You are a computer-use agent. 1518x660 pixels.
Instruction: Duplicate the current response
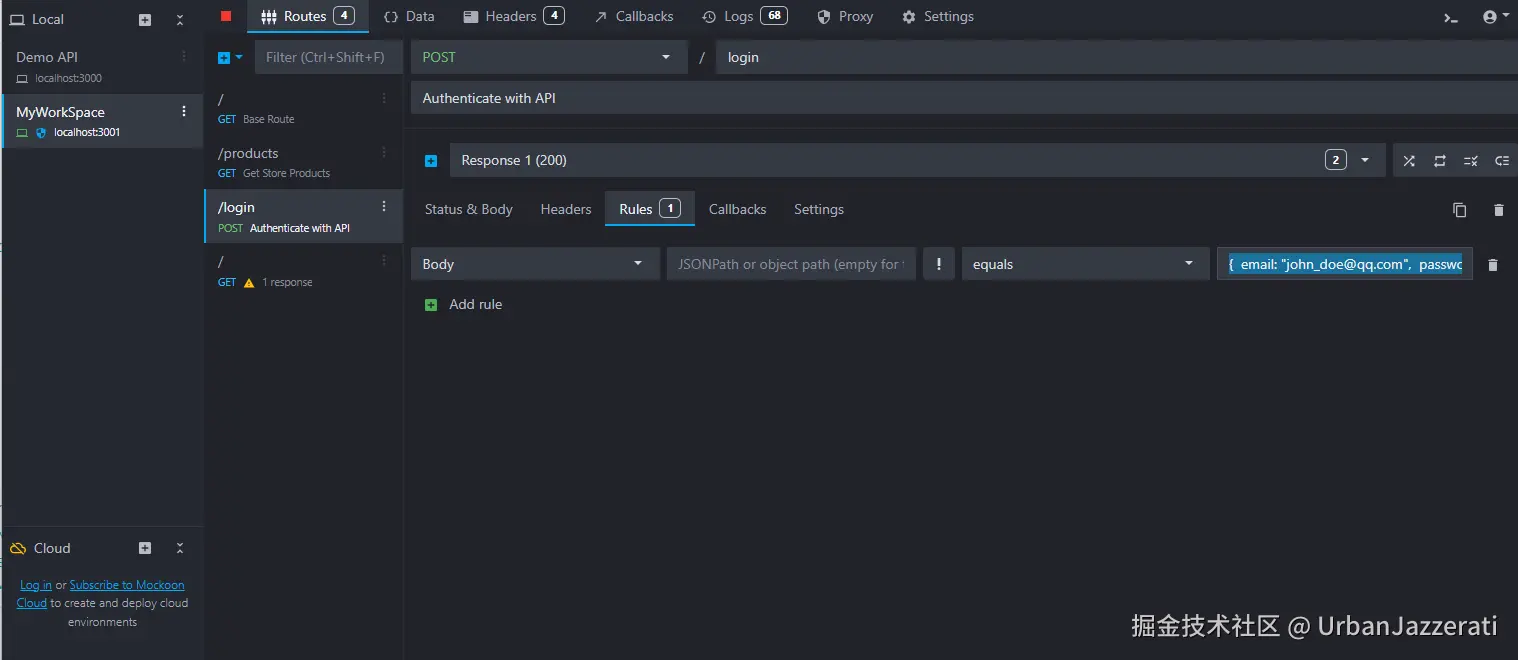click(x=1460, y=210)
